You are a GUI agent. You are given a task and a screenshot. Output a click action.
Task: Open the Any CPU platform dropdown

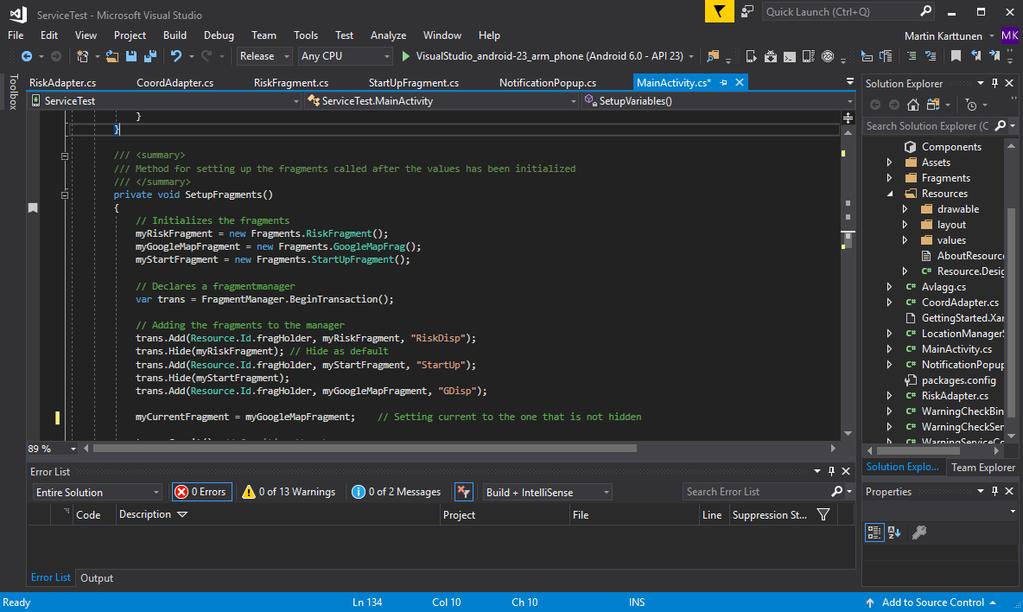click(x=344, y=56)
